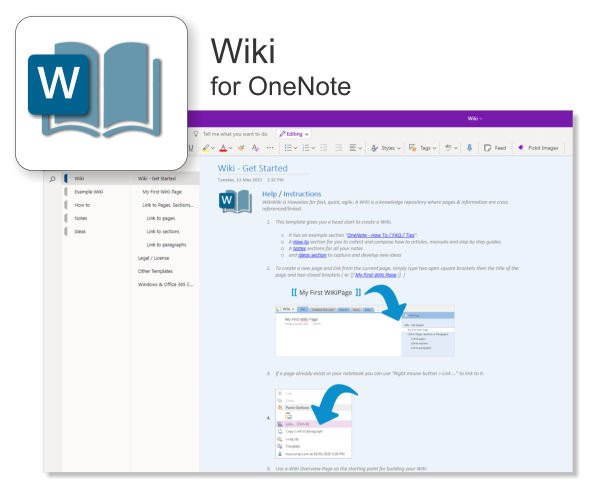
Task: Click the decrease indent icon
Action: (x=323, y=148)
